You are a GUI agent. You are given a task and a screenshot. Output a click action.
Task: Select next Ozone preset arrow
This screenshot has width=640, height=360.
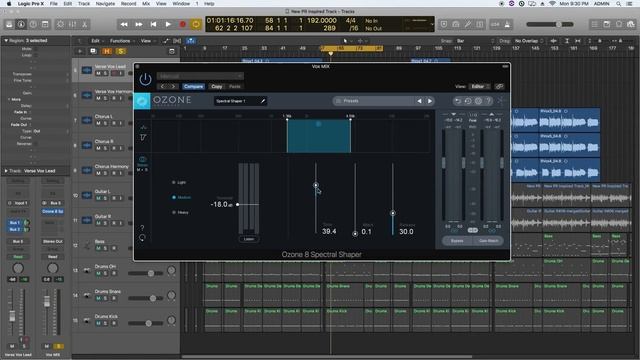[x=430, y=101]
